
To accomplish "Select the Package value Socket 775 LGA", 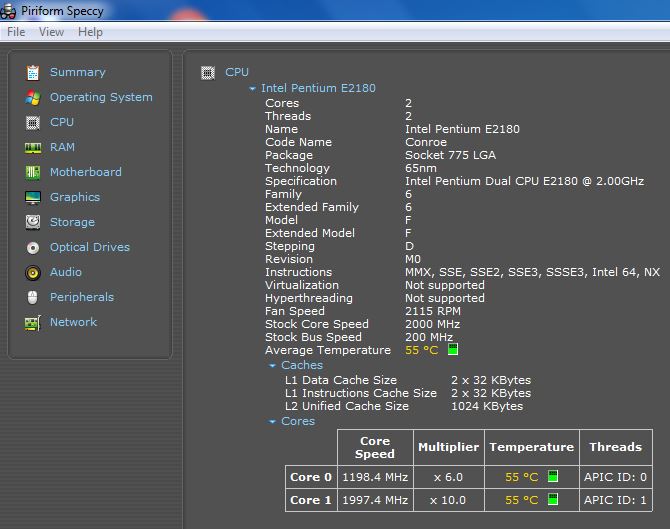I will 450,156.
